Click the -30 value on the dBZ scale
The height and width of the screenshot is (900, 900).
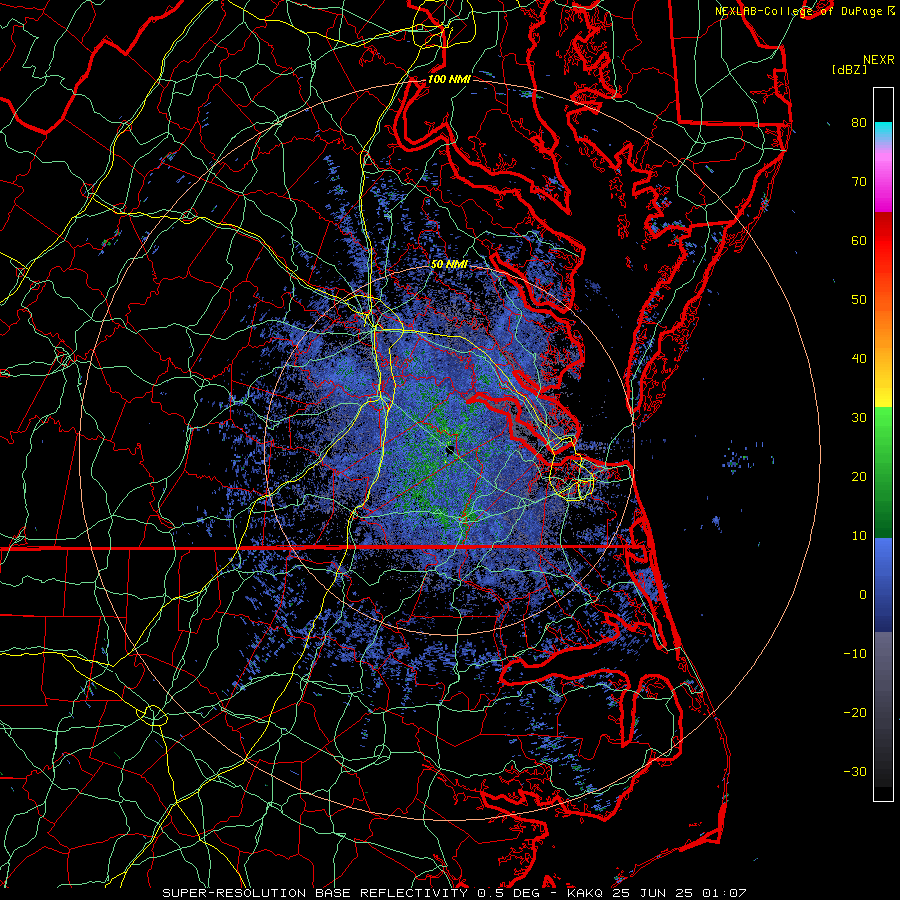click(x=855, y=771)
